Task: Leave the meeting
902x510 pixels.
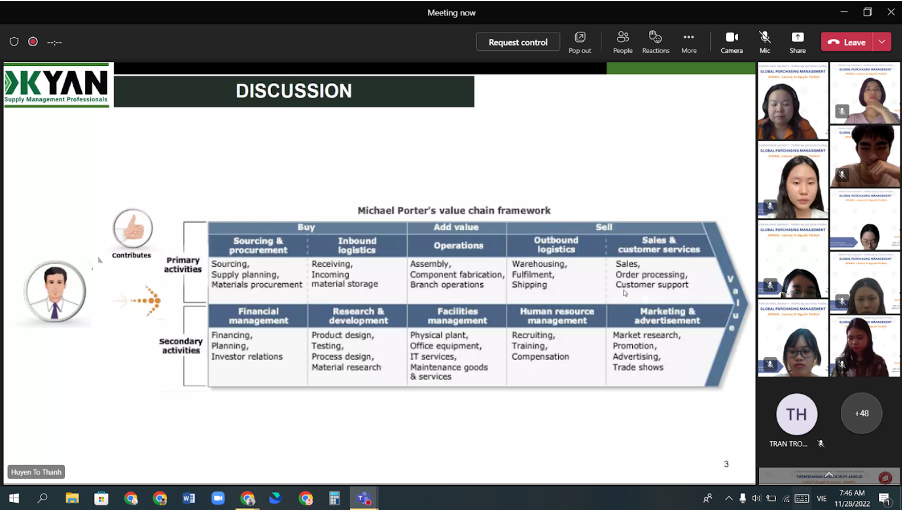Action: [847, 42]
